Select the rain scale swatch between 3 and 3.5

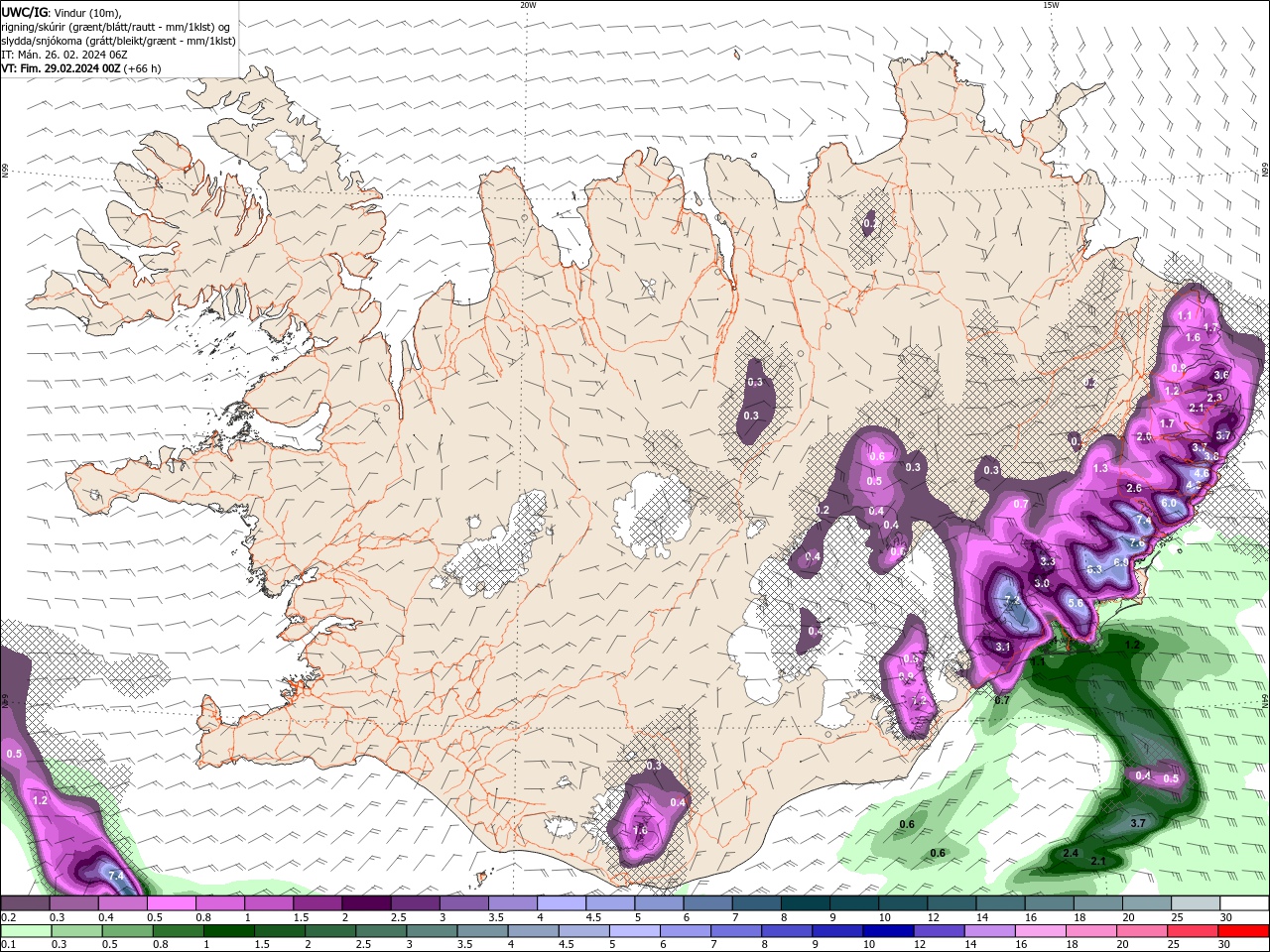click(432, 931)
